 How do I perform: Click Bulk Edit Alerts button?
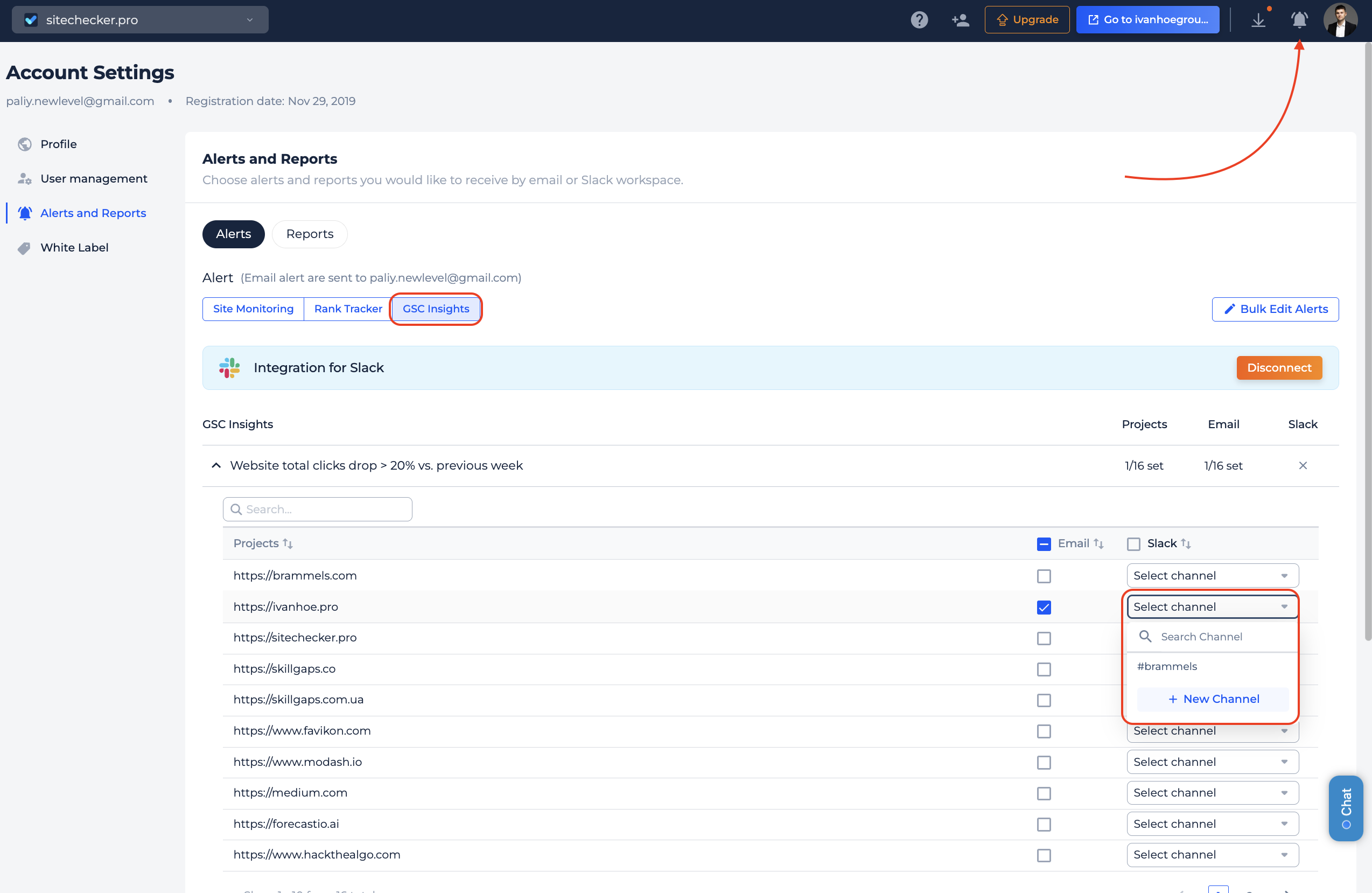(x=1275, y=309)
